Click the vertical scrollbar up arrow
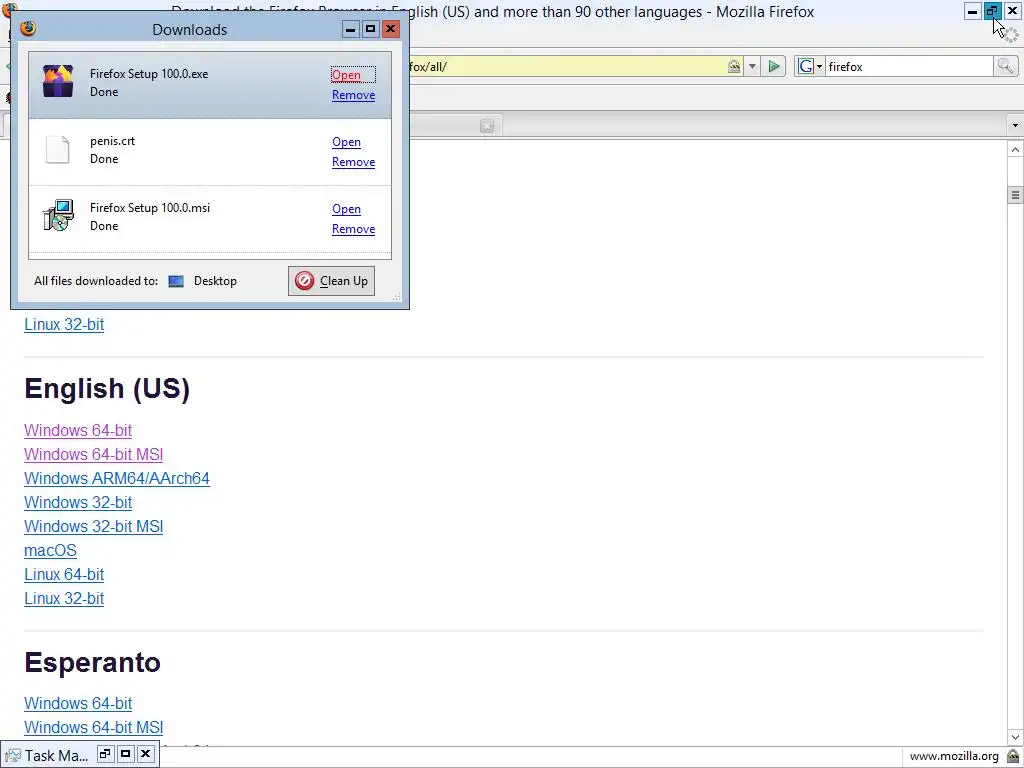 pyautogui.click(x=1015, y=150)
